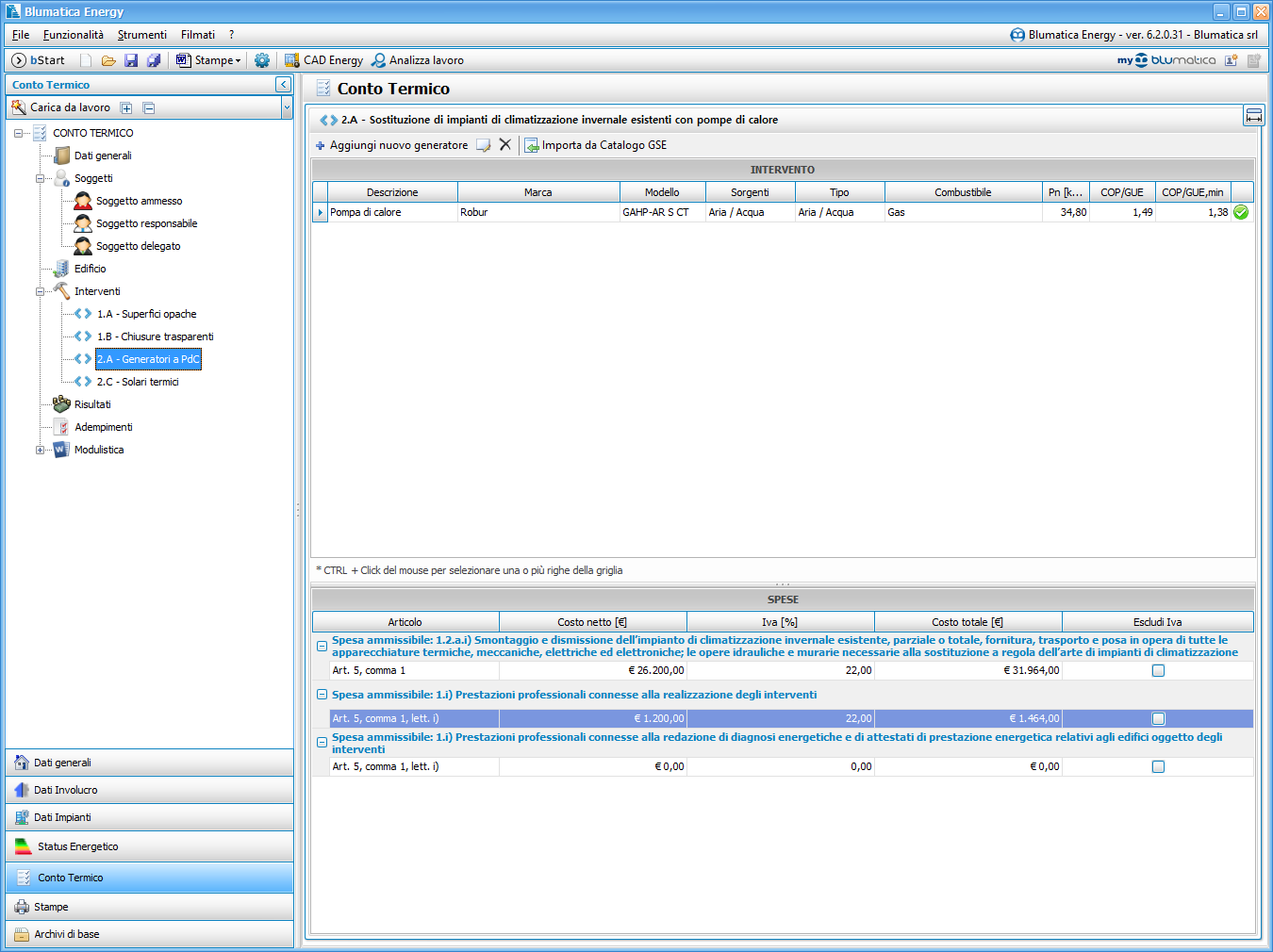The height and width of the screenshot is (952, 1273).
Task: Open the Stampe dropdown in toolbar
Action: click(x=208, y=60)
